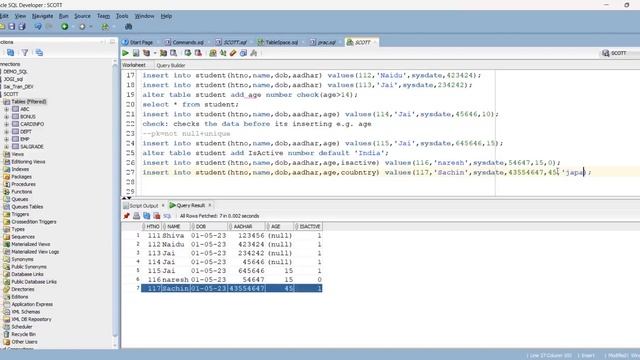Show the SQL for the query result
Viewport: 640px width, 360px height.
tap(167, 216)
